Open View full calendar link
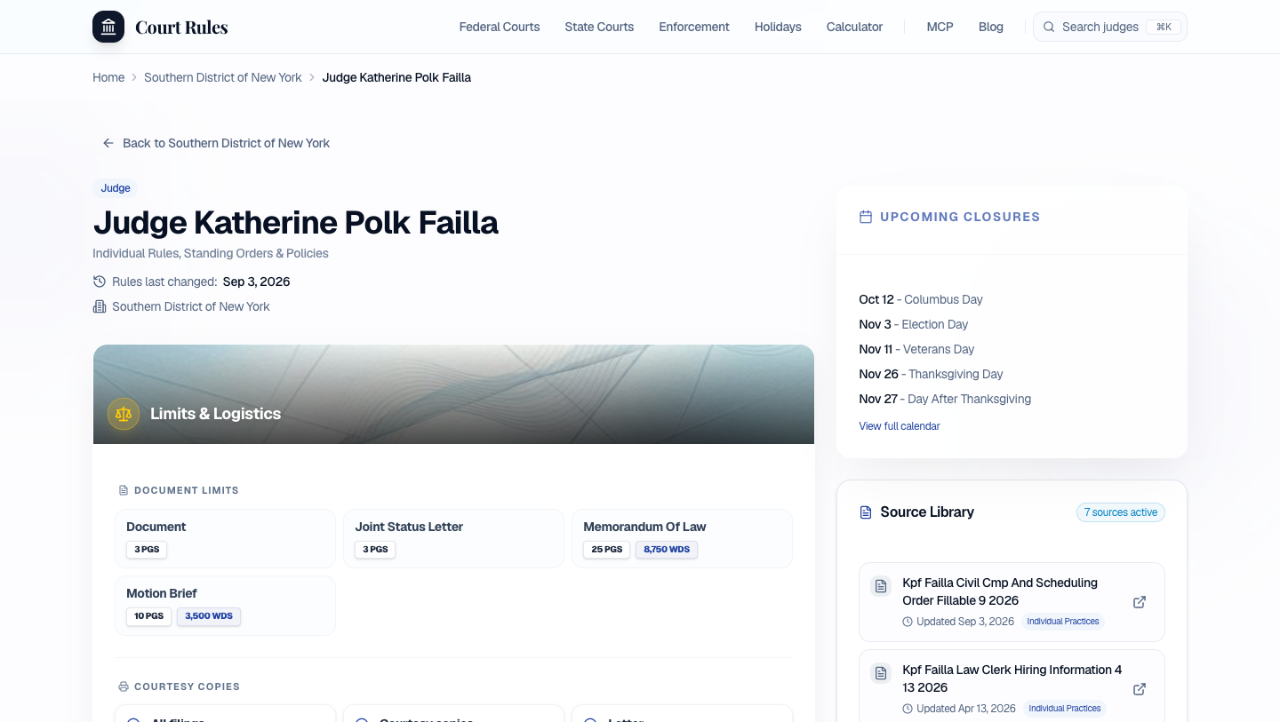This screenshot has height=722, width=1280. 899,426
